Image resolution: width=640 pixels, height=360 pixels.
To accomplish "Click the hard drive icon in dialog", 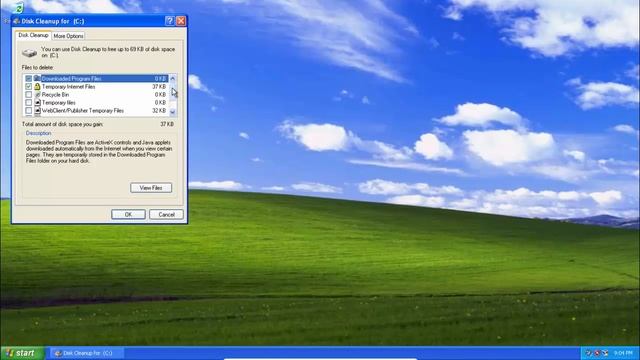I will 29,53.
